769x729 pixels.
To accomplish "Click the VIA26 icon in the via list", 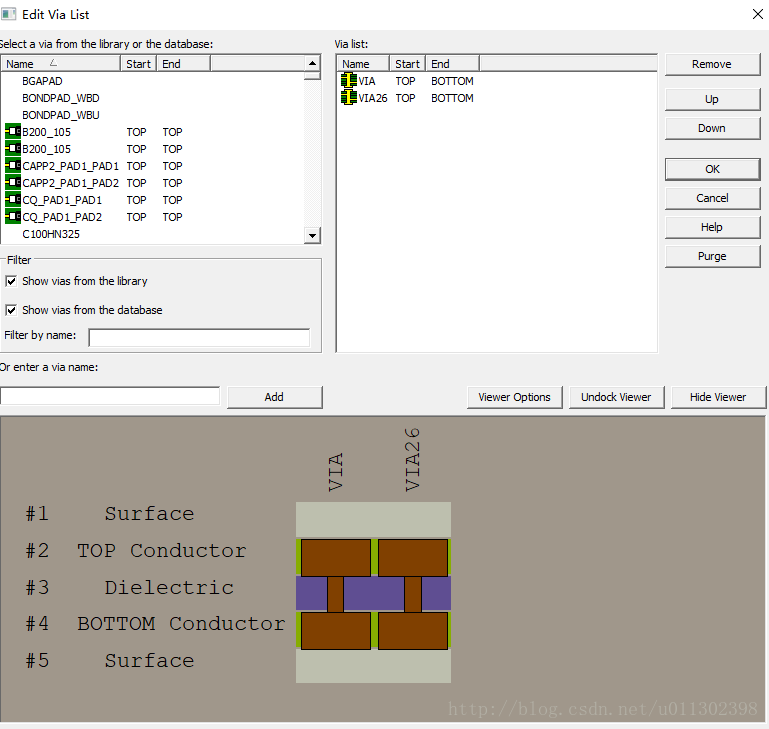I will [x=349, y=98].
